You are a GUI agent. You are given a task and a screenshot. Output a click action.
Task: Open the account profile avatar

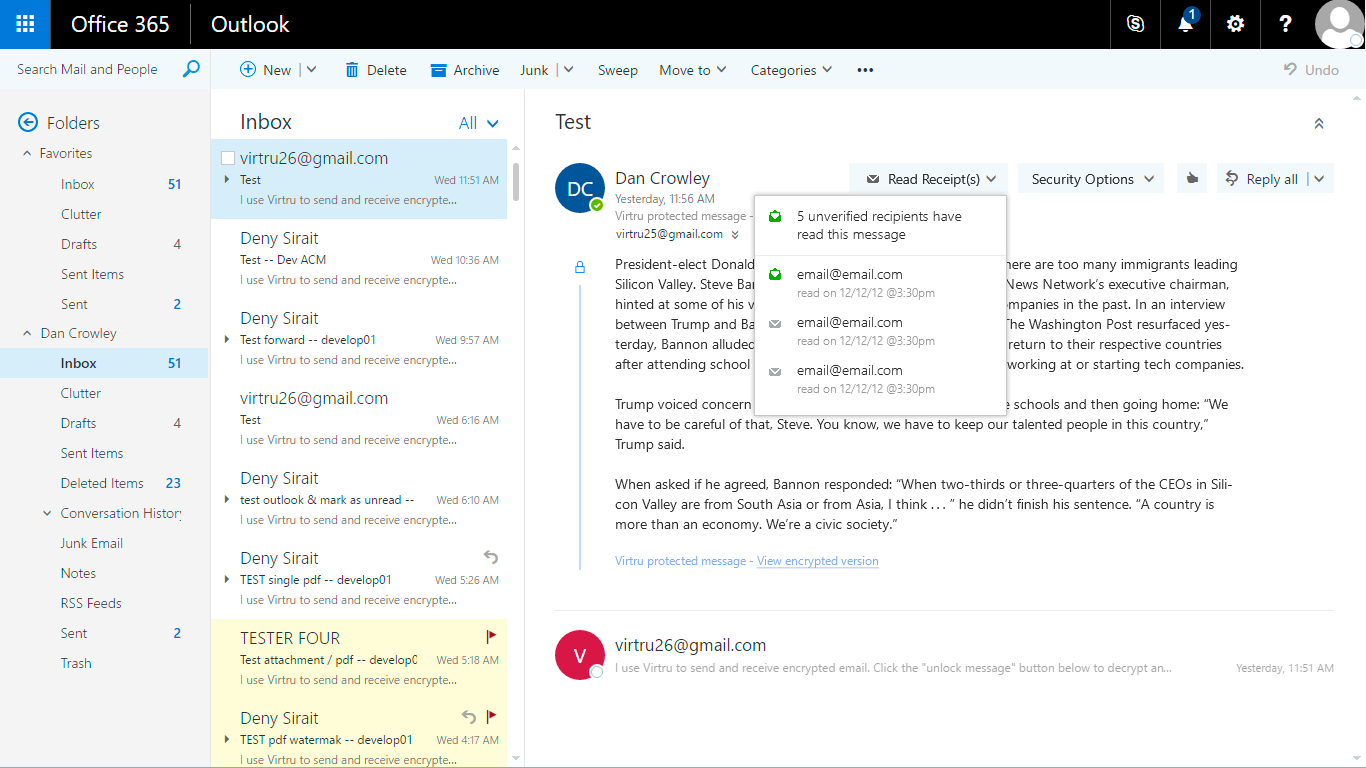(1339, 24)
